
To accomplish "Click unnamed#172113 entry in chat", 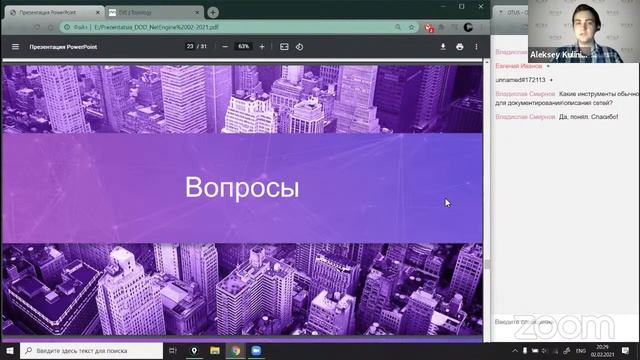I will 520,80.
